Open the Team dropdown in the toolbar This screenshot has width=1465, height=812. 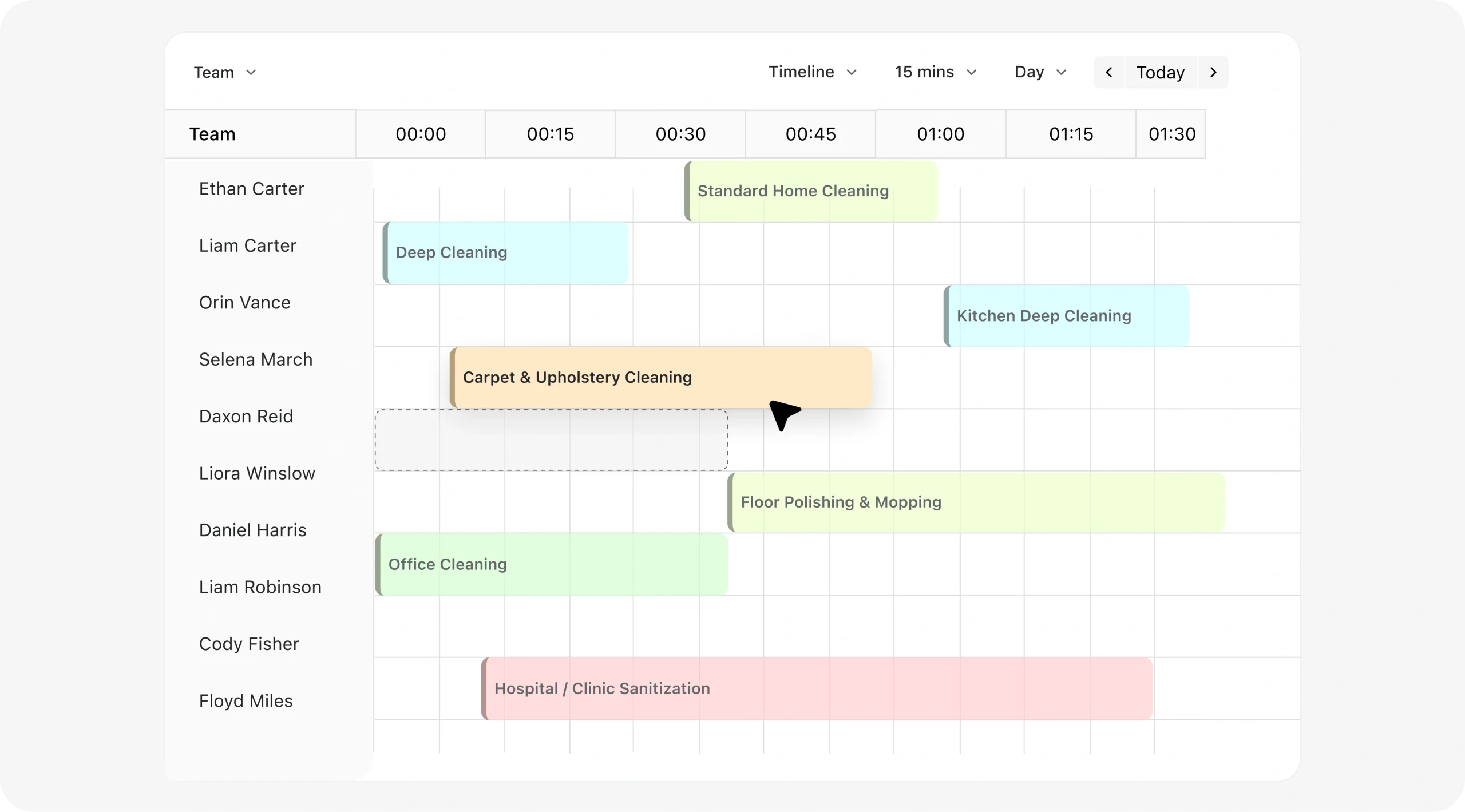(224, 72)
